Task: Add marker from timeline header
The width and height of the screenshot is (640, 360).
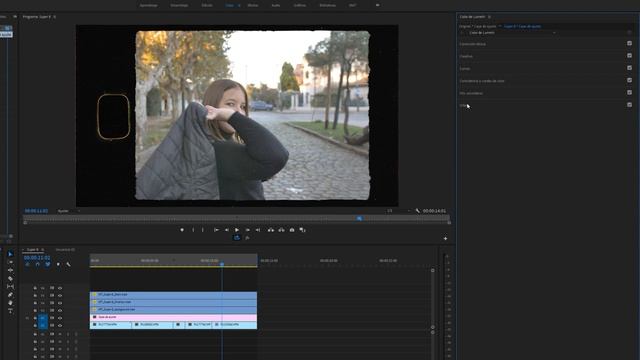Action: pos(58,264)
